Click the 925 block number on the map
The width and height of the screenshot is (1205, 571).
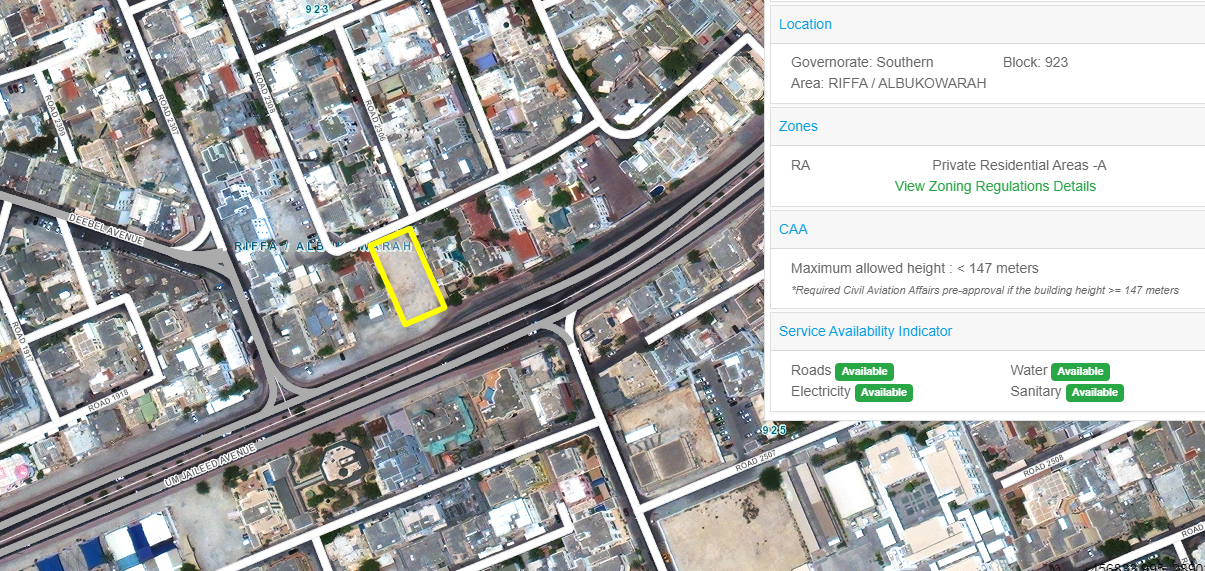tap(774, 430)
